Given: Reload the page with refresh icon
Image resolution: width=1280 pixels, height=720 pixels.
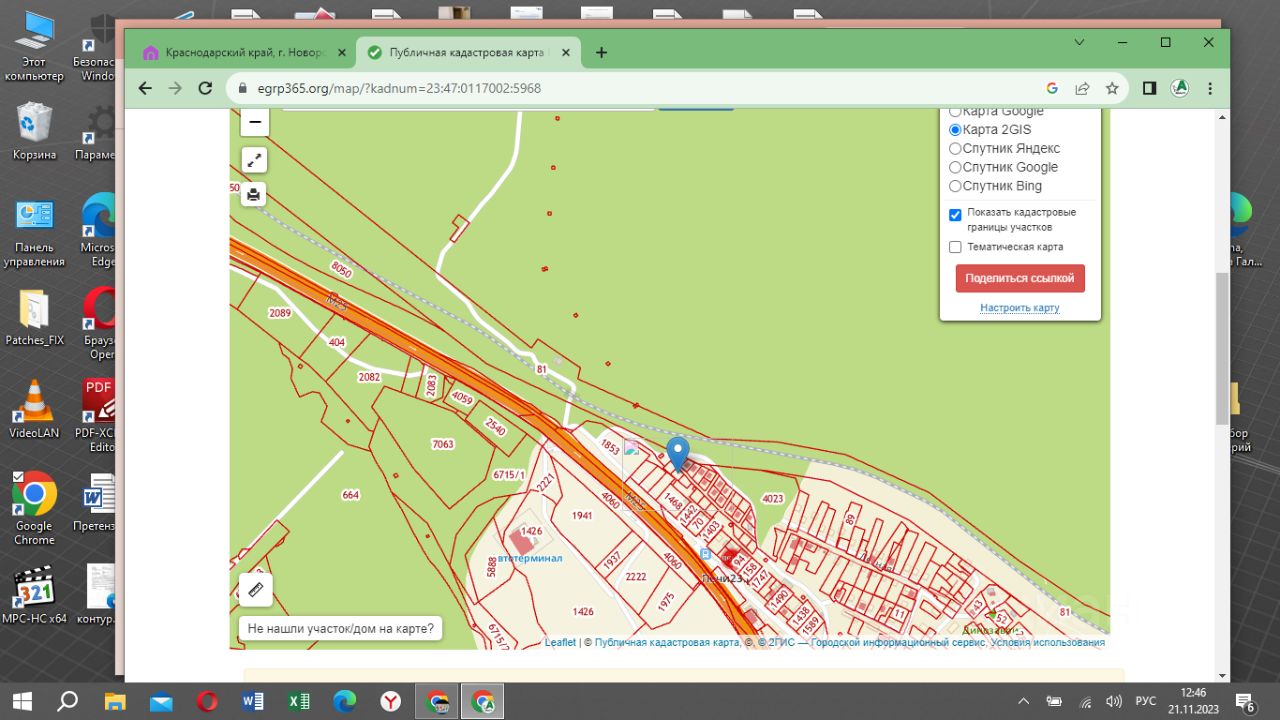Looking at the screenshot, I should pos(205,88).
